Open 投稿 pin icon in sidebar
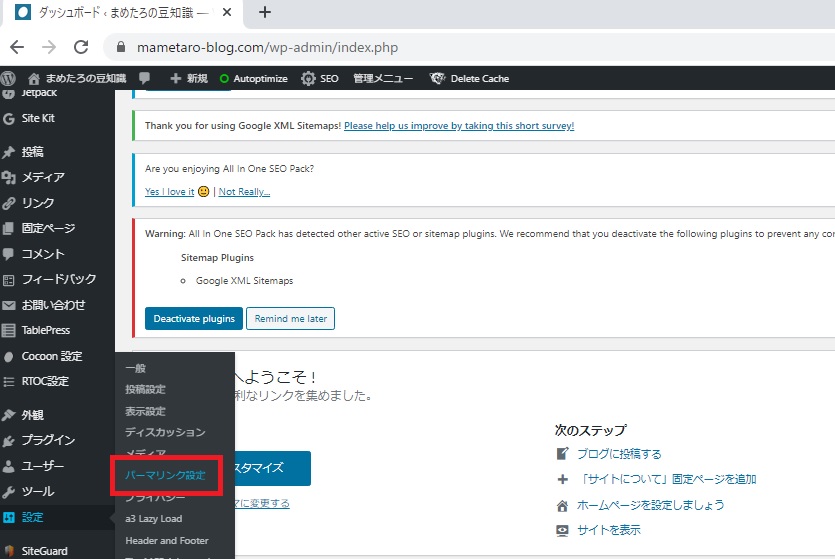This screenshot has width=835, height=559. pyautogui.click(x=9, y=152)
